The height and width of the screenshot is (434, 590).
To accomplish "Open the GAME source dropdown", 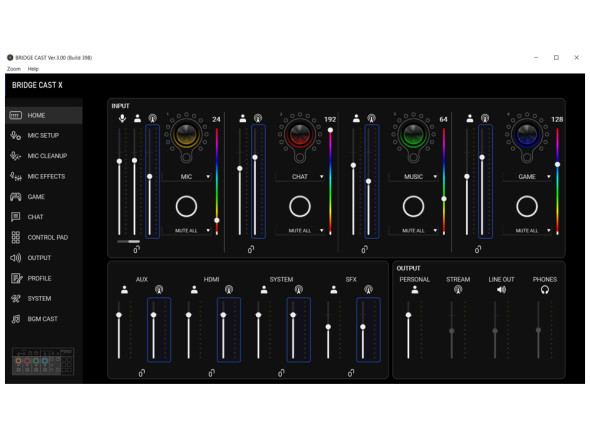I will point(527,177).
